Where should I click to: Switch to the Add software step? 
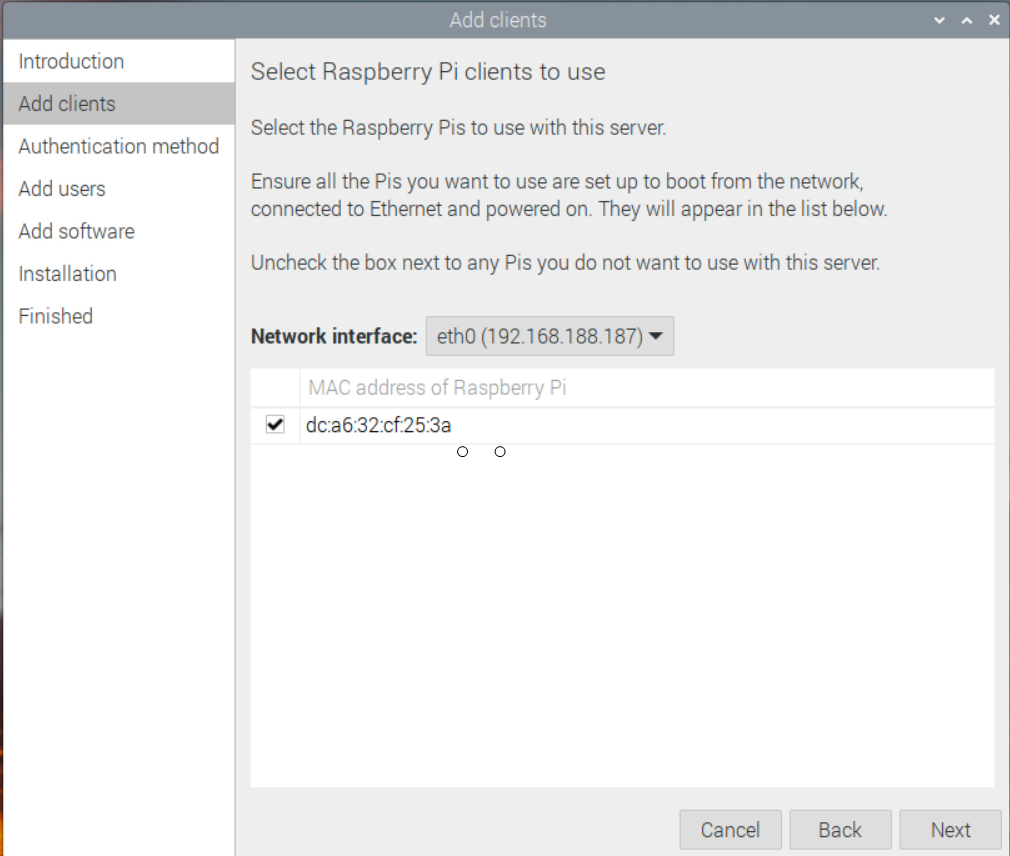(119, 231)
